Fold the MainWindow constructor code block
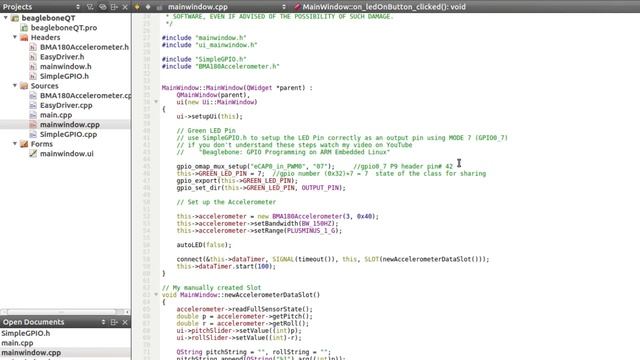 pyautogui.click(x=156, y=102)
